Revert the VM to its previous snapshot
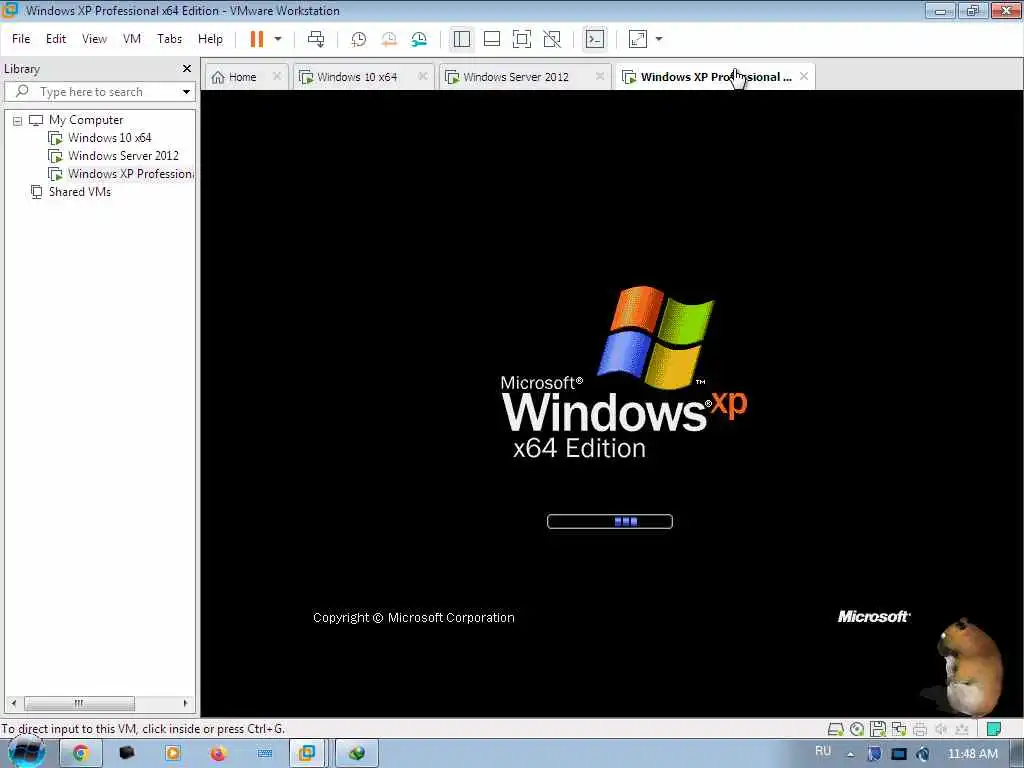This screenshot has height=768, width=1024. coord(389,39)
